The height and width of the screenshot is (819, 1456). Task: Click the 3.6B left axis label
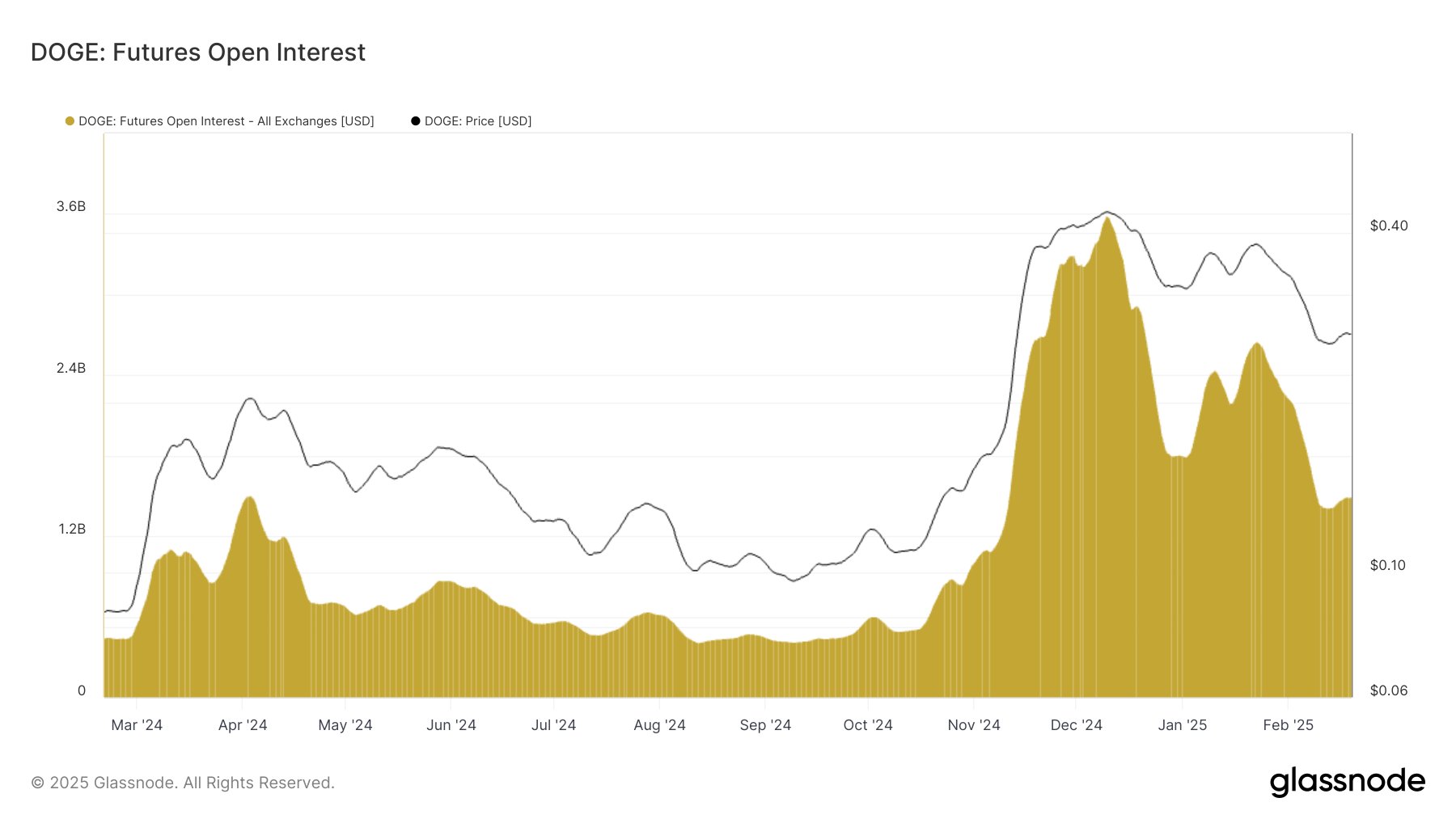coord(71,207)
